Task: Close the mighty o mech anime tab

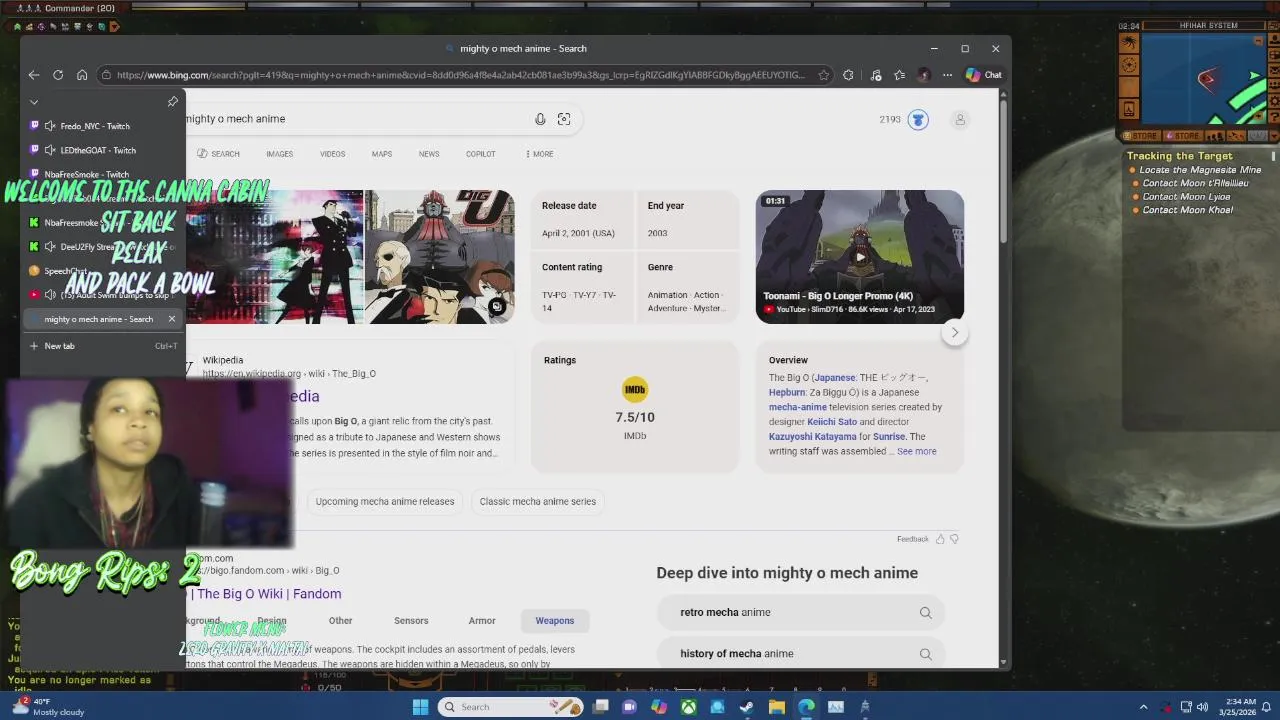Action: 171,319
